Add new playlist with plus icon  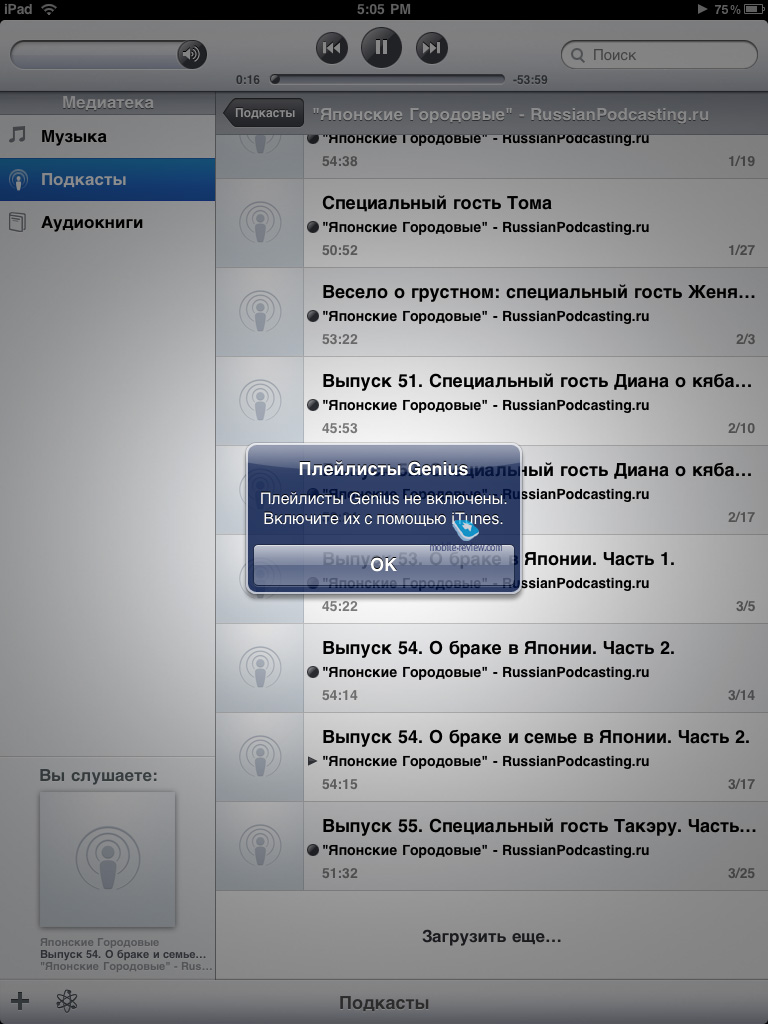coord(20,1000)
